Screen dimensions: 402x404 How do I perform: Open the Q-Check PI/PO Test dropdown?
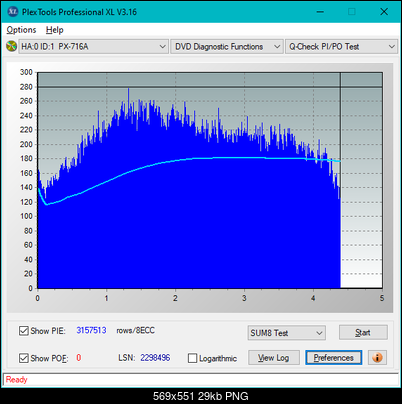[x=341, y=46]
